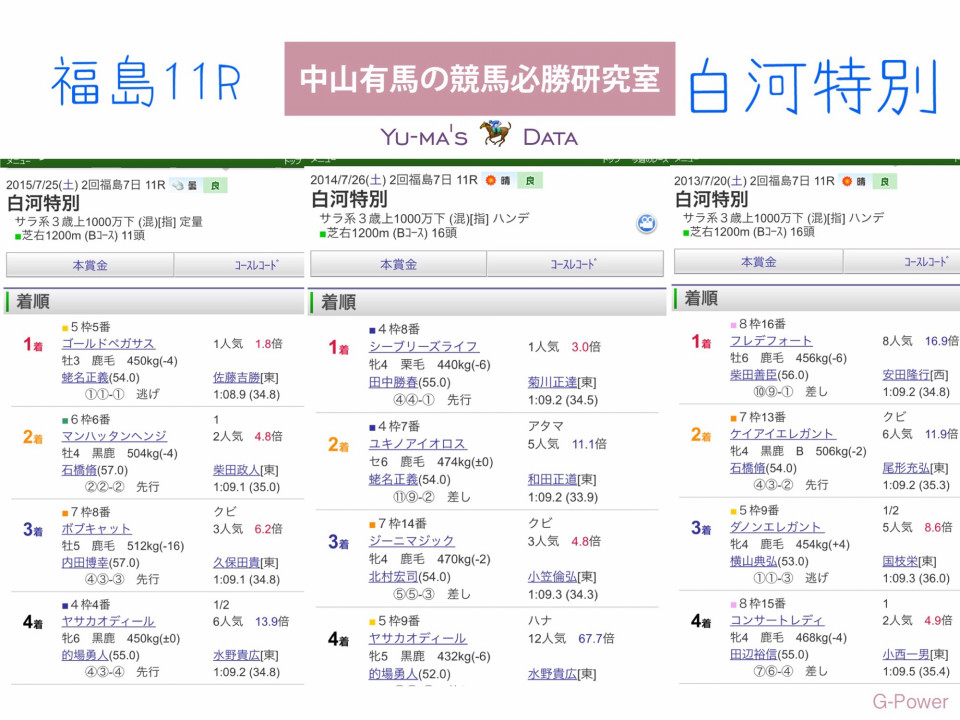Open jockey 蛯名正義 under ゴールドペガサス
Screen dimensions: 960x720
tap(84, 378)
